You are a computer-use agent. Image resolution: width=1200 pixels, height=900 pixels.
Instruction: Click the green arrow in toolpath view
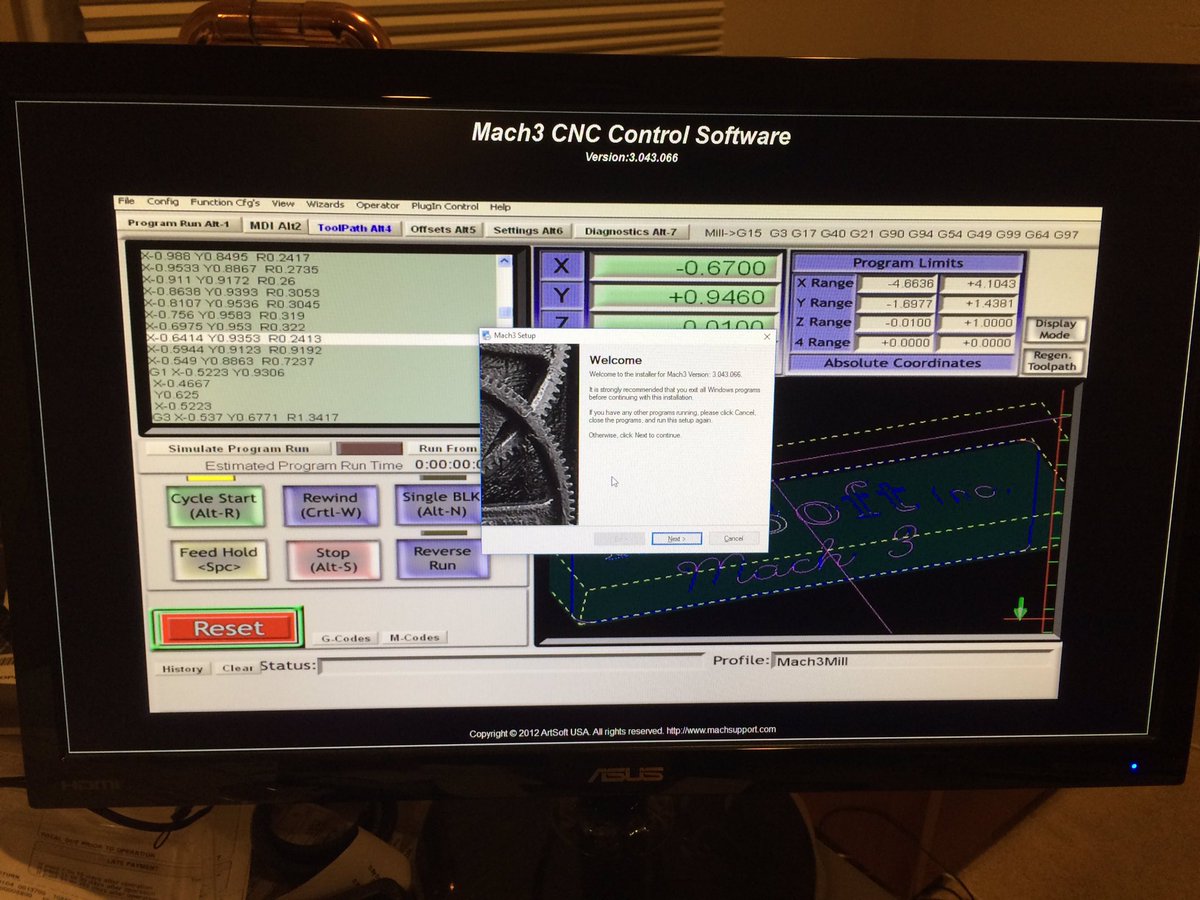coord(1020,608)
